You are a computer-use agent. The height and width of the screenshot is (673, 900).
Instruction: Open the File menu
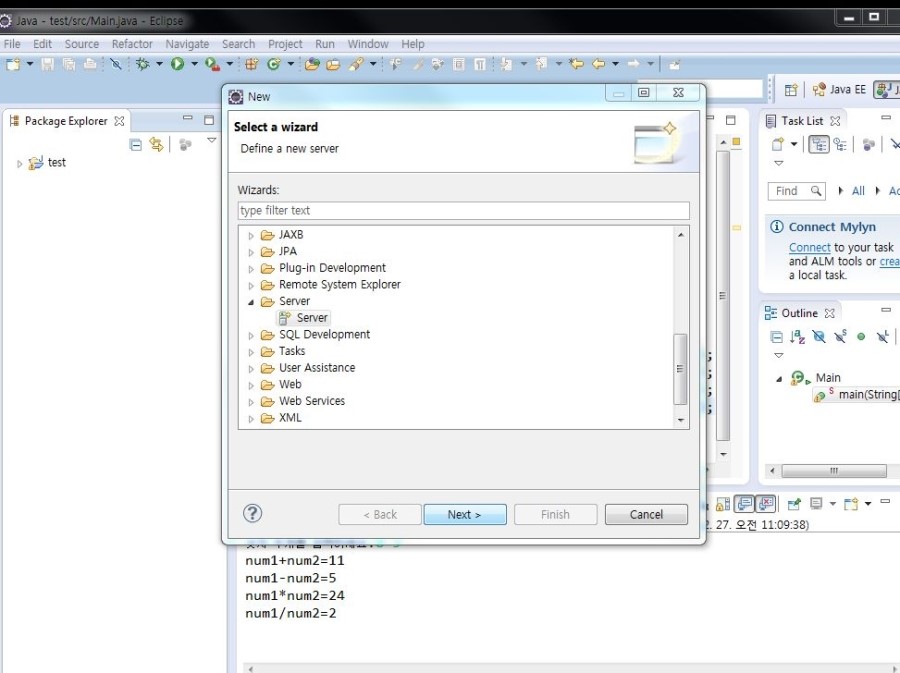pyautogui.click(x=11, y=44)
